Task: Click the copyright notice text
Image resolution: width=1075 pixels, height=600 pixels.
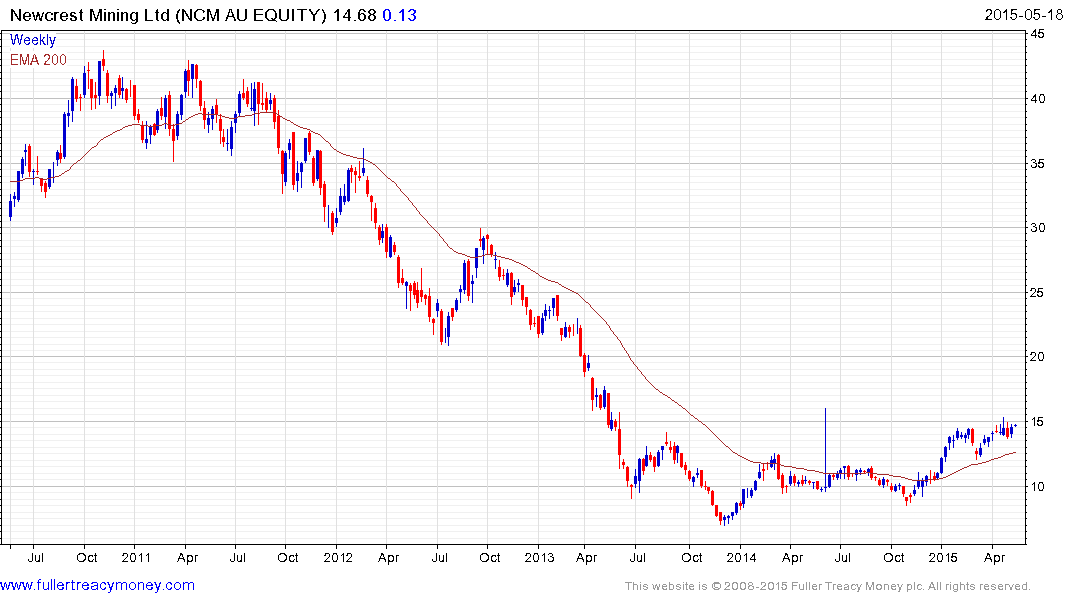Action: [828, 586]
